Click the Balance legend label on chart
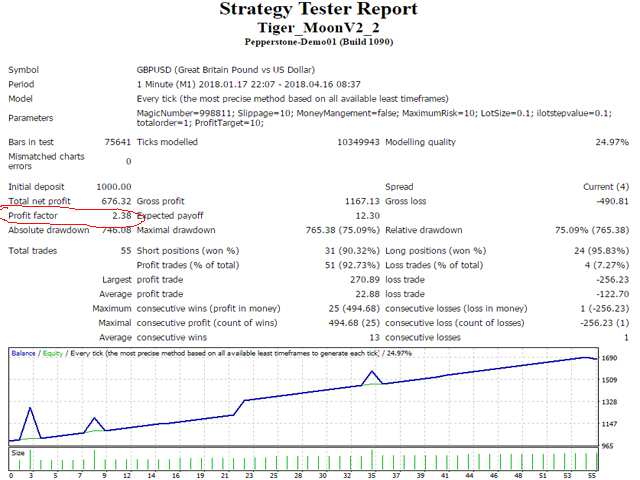Viewport: 640px width, 480px height. click(x=26, y=354)
